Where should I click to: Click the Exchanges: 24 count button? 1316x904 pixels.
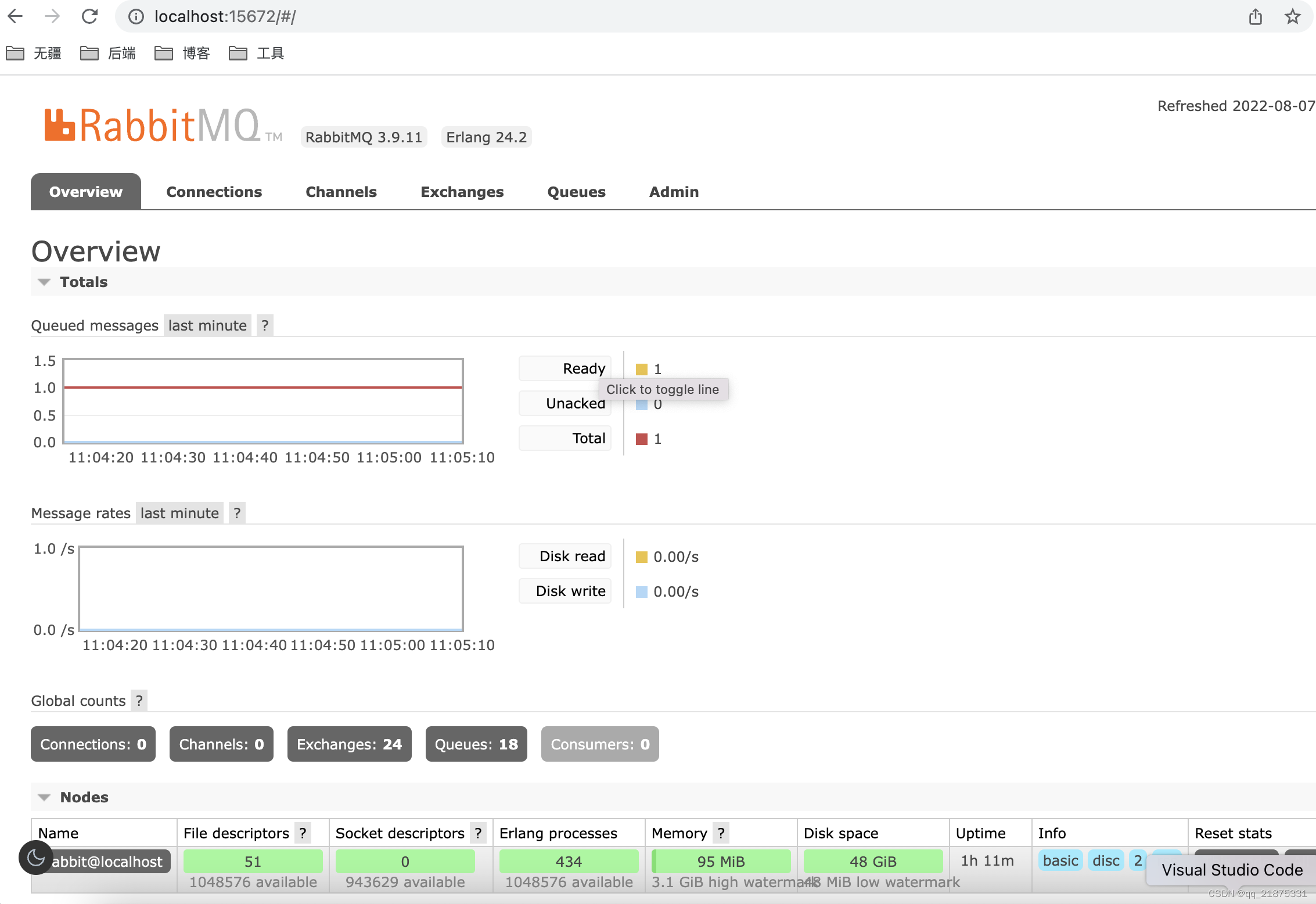point(349,744)
